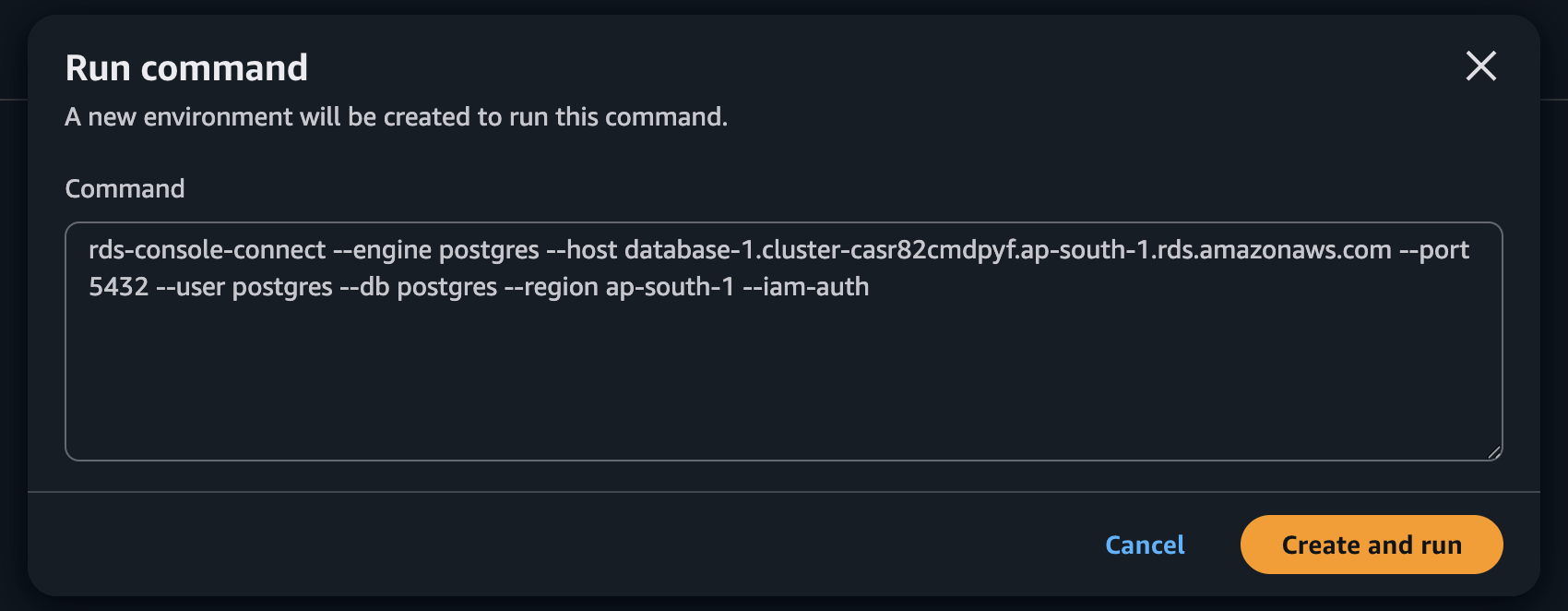Click the Command field label
This screenshot has height=611, width=1568.
coord(124,188)
